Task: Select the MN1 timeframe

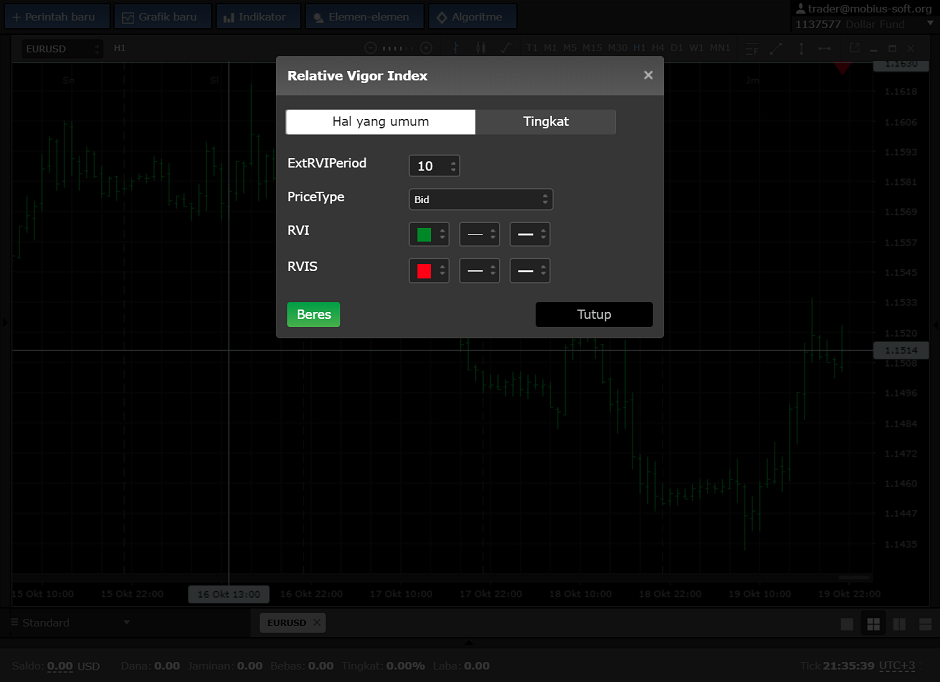Action: (720, 48)
